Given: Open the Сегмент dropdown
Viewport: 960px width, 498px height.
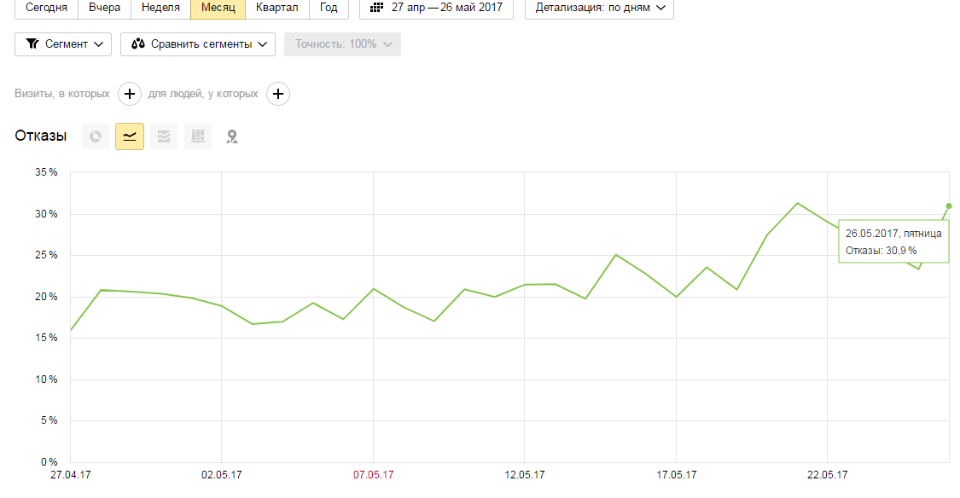Looking at the screenshot, I should tap(63, 44).
